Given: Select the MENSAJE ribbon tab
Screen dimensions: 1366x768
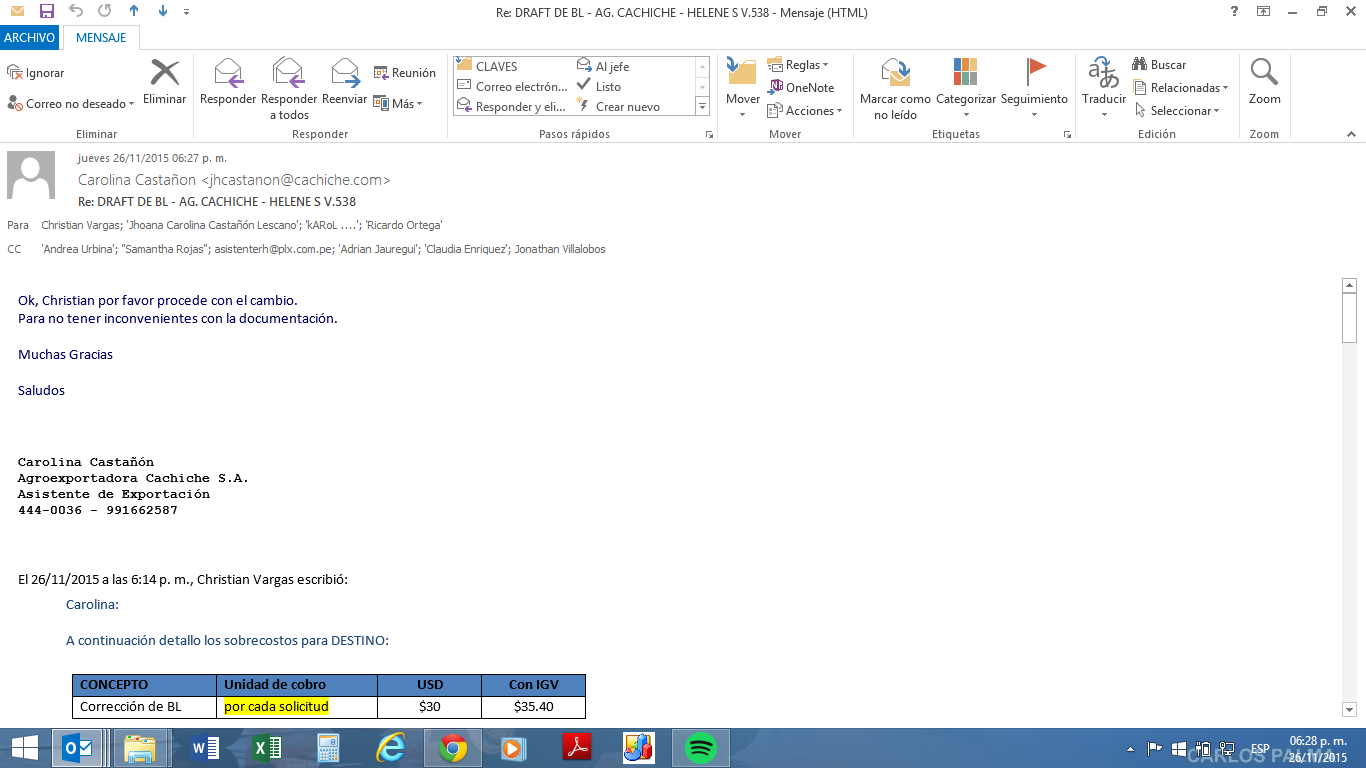Looking at the screenshot, I should (101, 38).
